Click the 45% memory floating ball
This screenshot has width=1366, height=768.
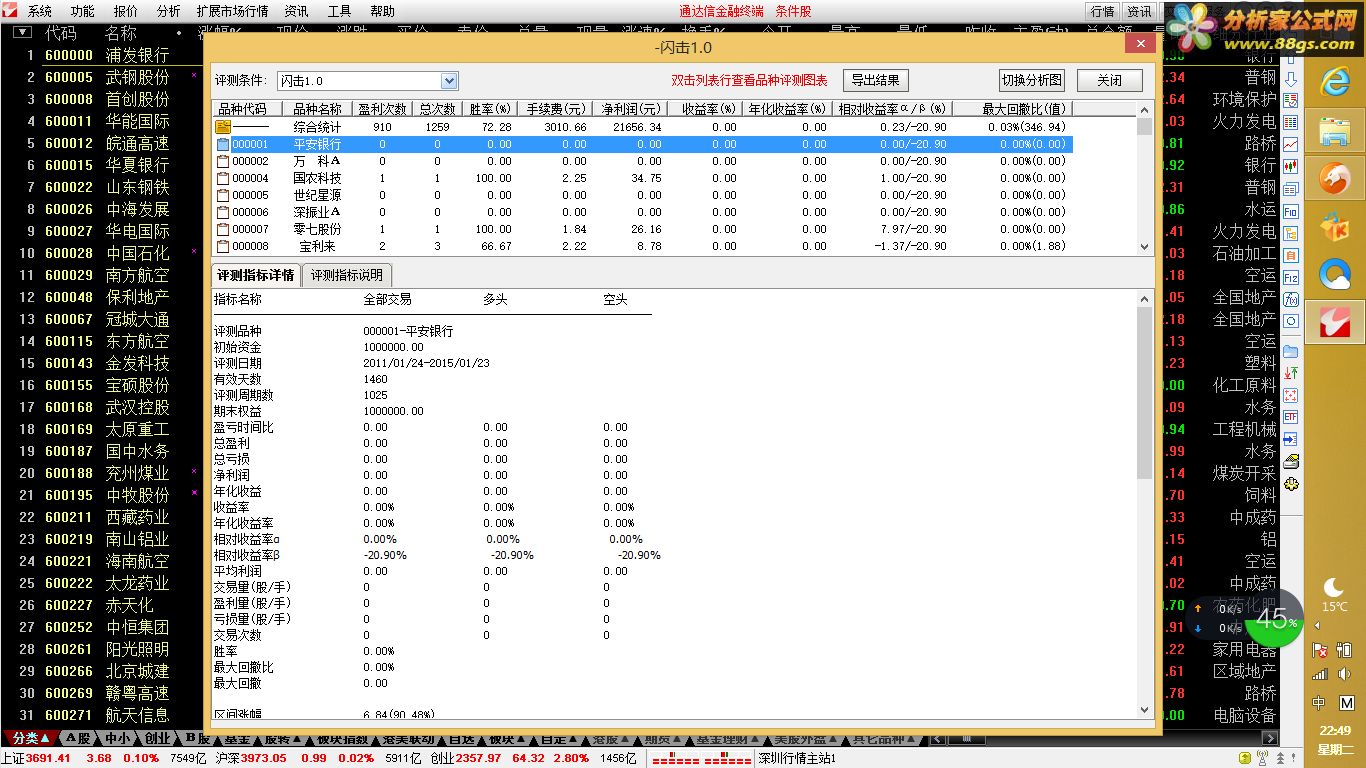[1274, 619]
